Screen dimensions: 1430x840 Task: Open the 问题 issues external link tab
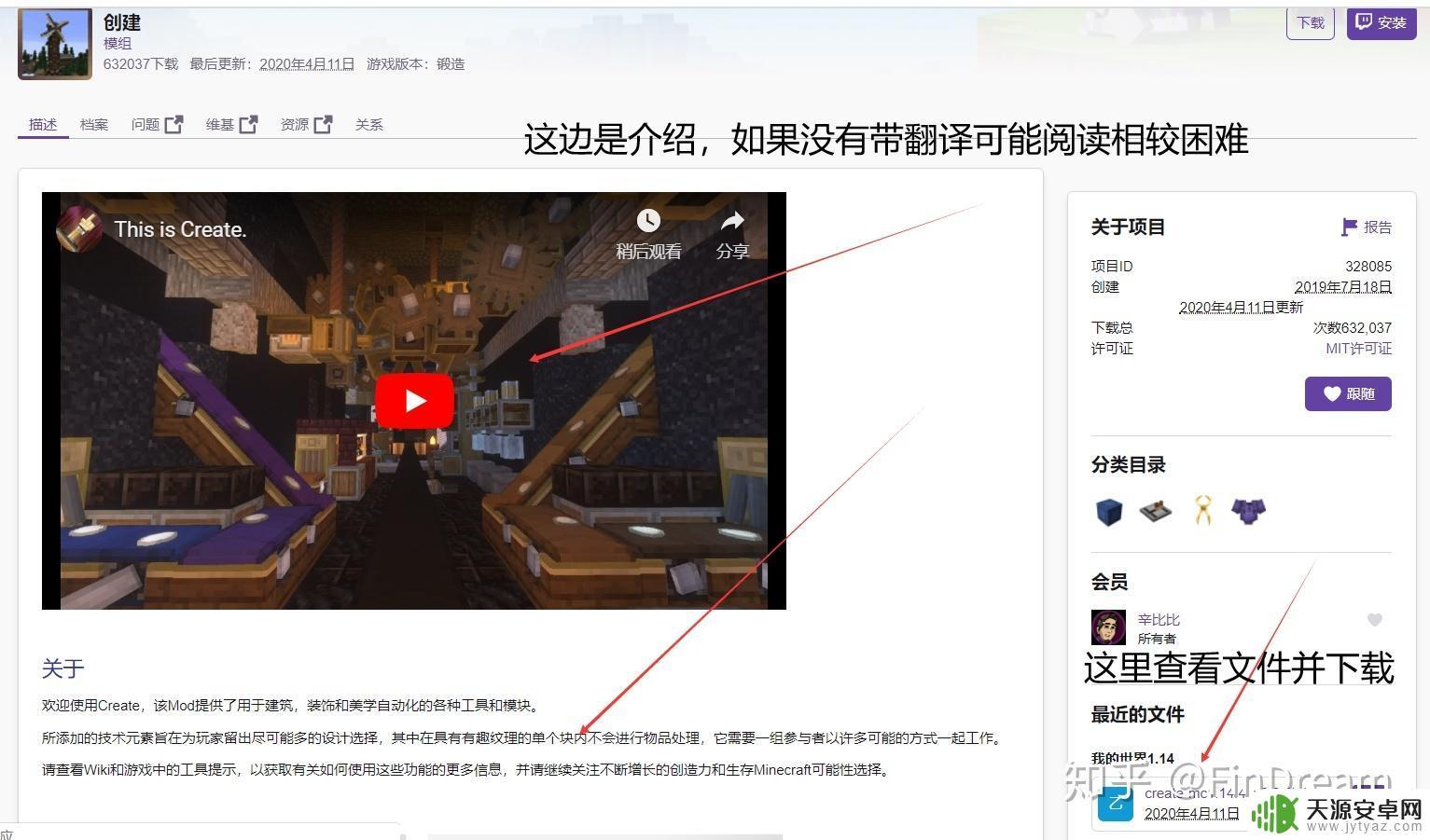tap(157, 124)
